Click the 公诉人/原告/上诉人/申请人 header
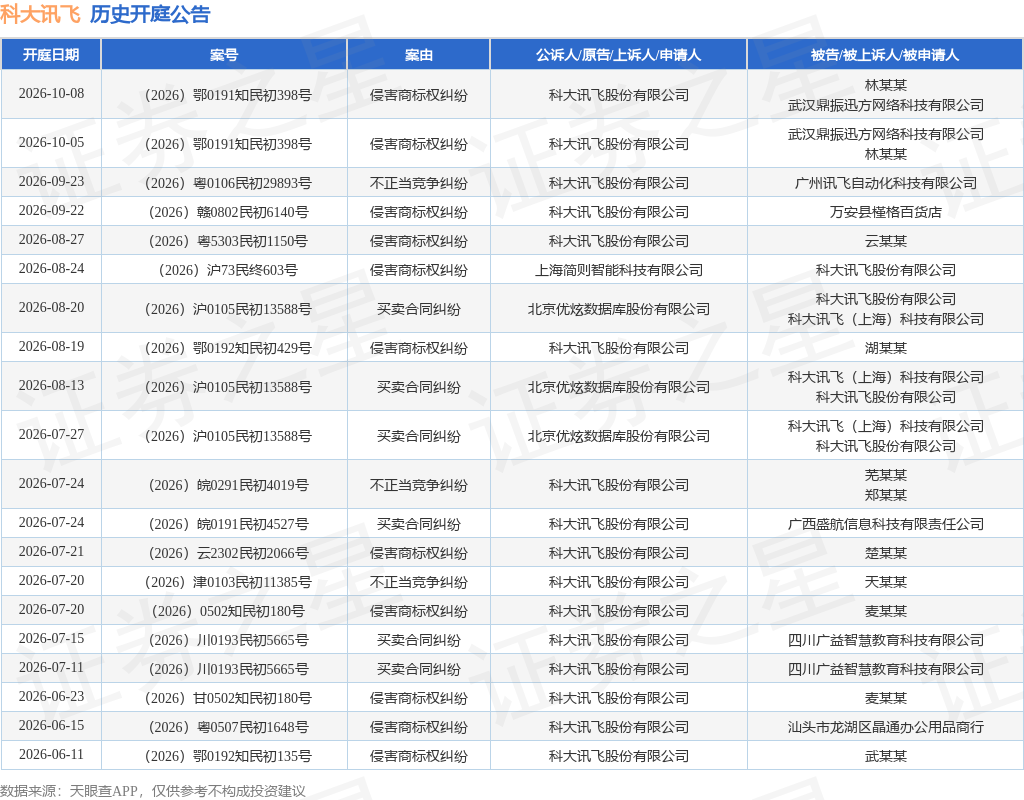Viewport: 1024px width, 800px height. [618, 55]
